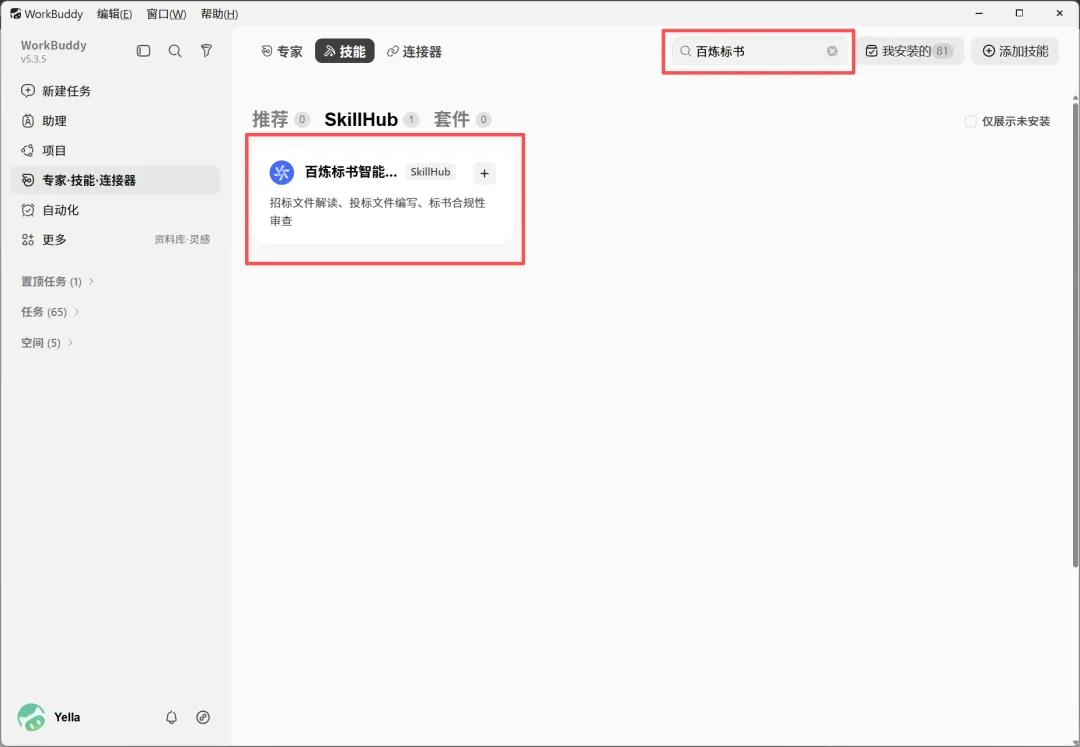The height and width of the screenshot is (747, 1080).
Task: Clear the search box text
Action: point(832,51)
